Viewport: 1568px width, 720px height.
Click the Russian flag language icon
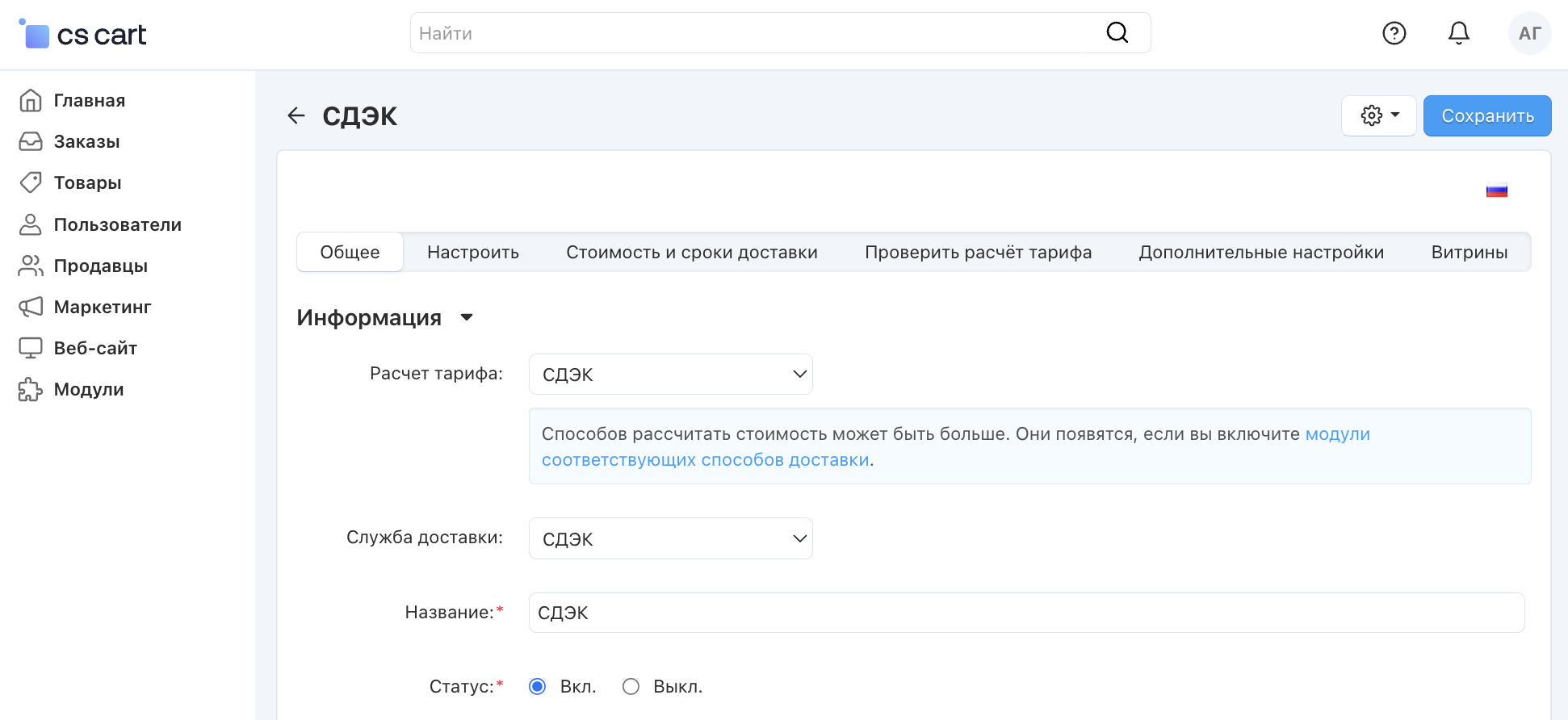[1496, 191]
